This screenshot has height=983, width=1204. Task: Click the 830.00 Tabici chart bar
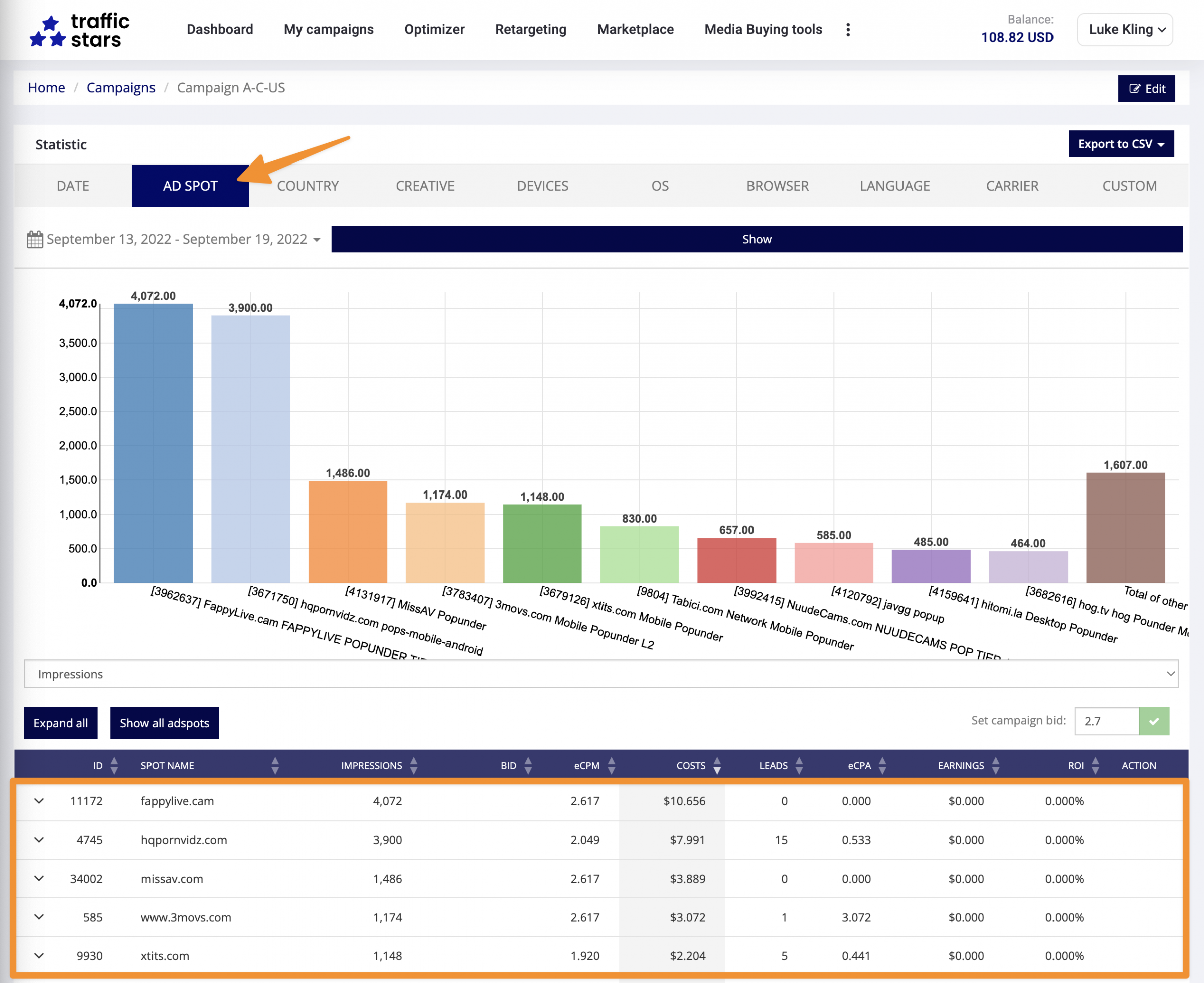(x=640, y=554)
